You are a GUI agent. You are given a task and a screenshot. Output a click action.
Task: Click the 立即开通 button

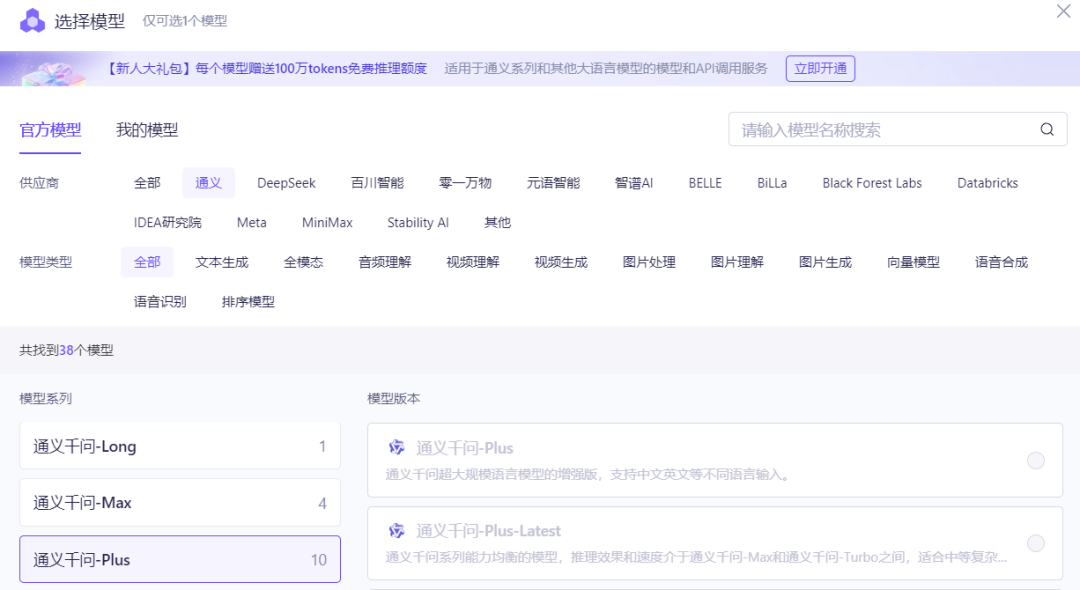click(819, 69)
